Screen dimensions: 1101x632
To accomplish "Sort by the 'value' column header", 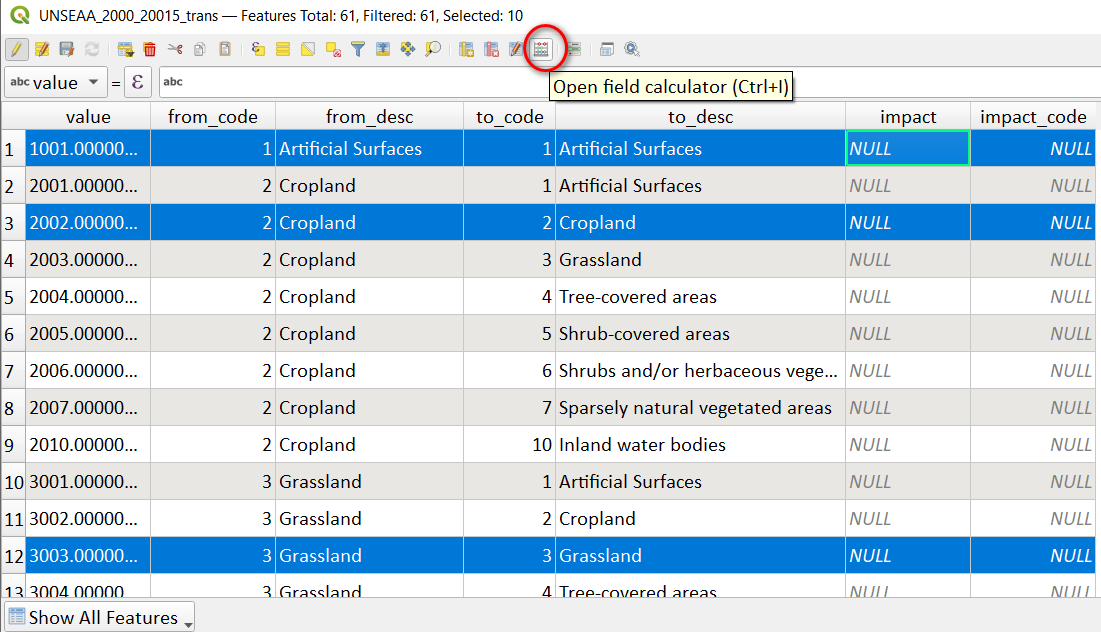I will pos(88,117).
